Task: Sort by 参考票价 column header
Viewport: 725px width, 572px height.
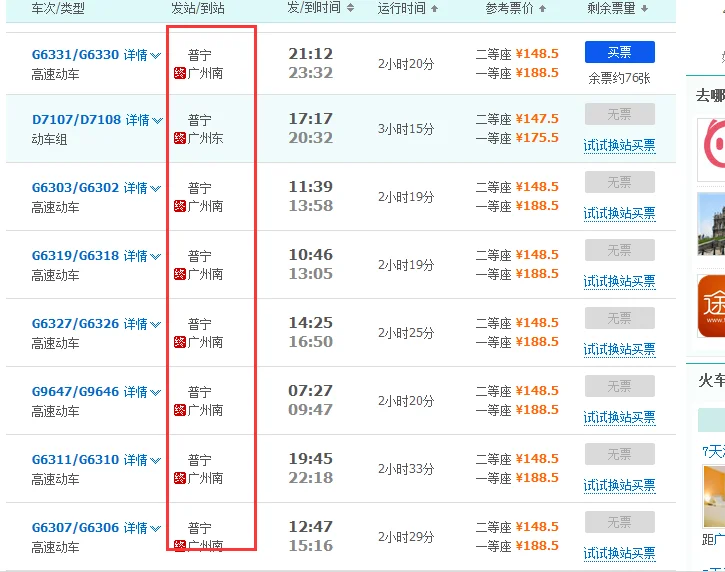Action: 516,8
